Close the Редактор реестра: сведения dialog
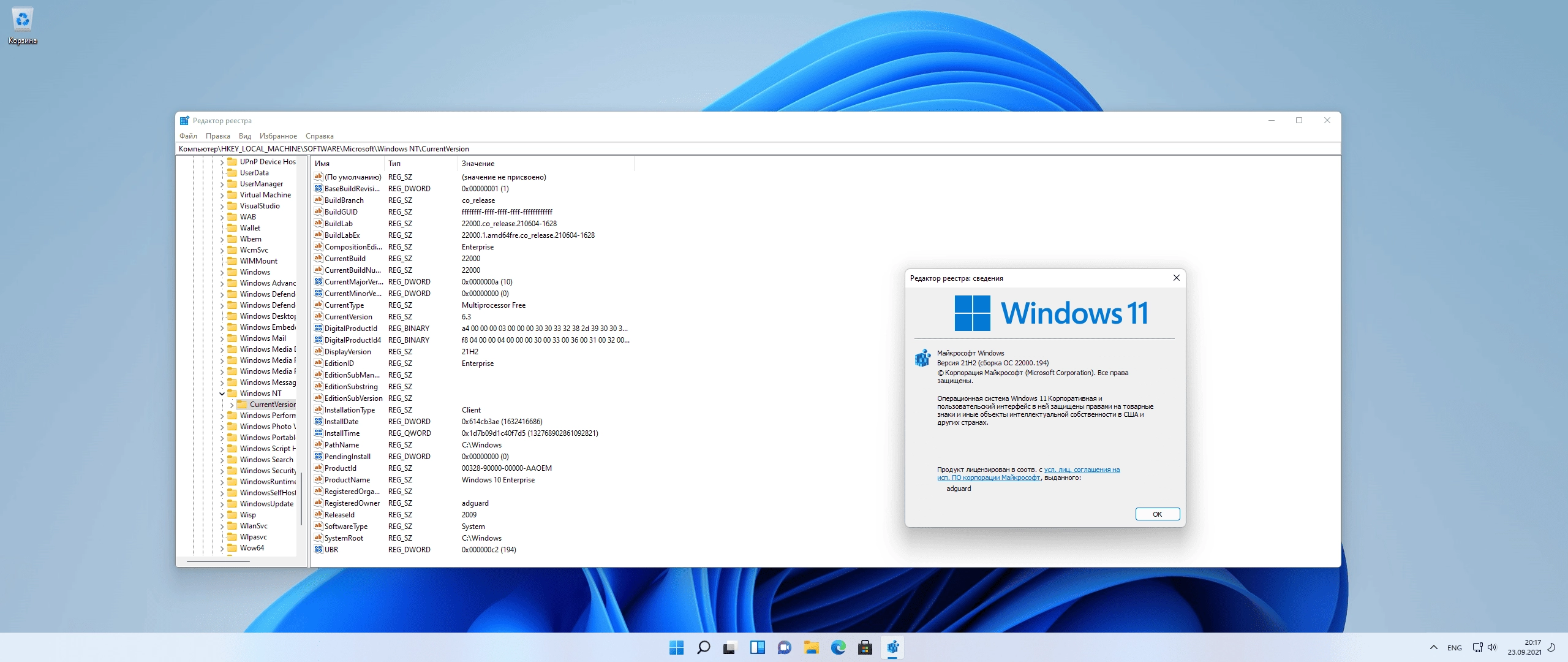The width and height of the screenshot is (1568, 662). (x=1176, y=278)
